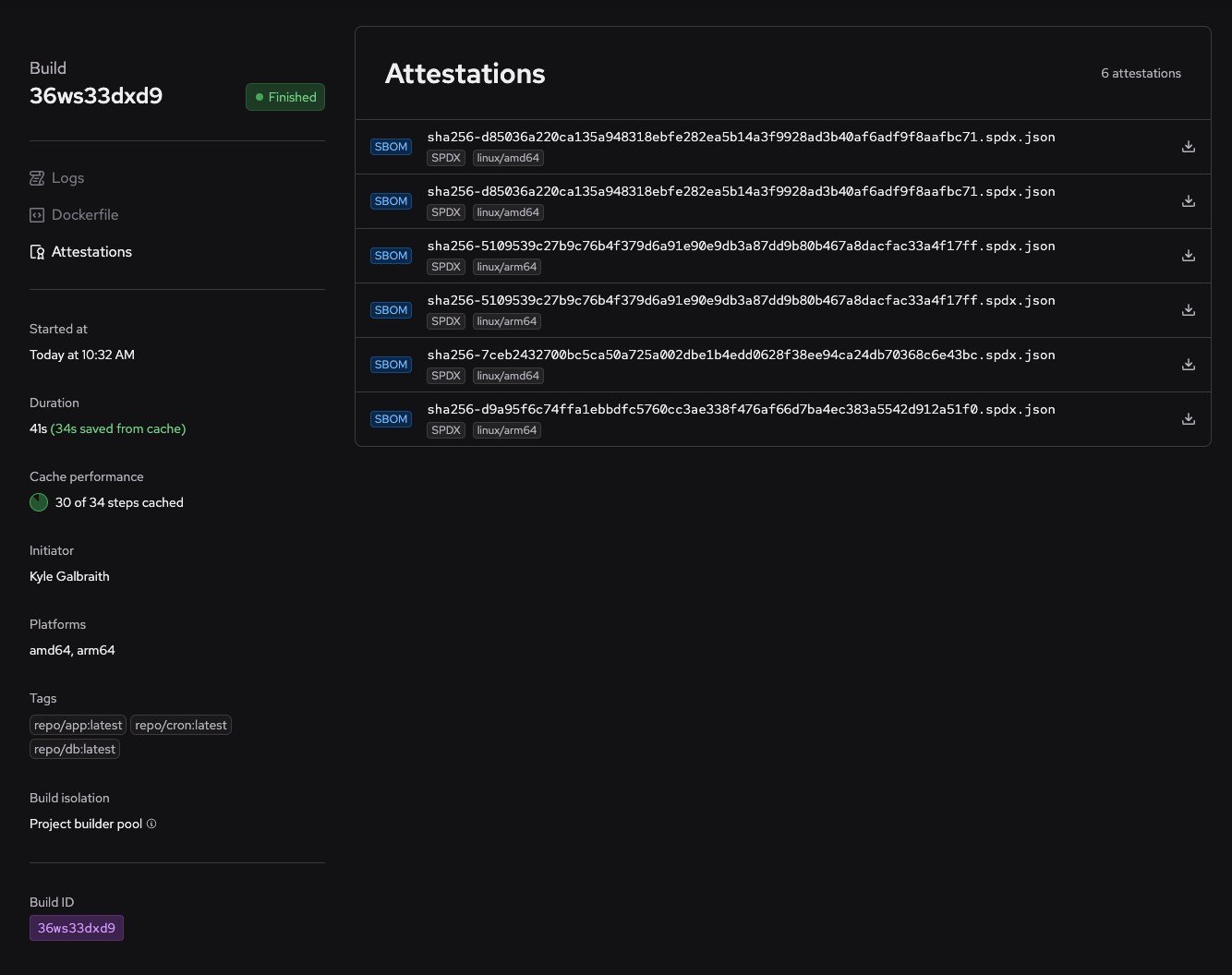The image size is (1232, 975).
Task: Download the second d85036a SBOM attestation
Action: [x=1189, y=201]
